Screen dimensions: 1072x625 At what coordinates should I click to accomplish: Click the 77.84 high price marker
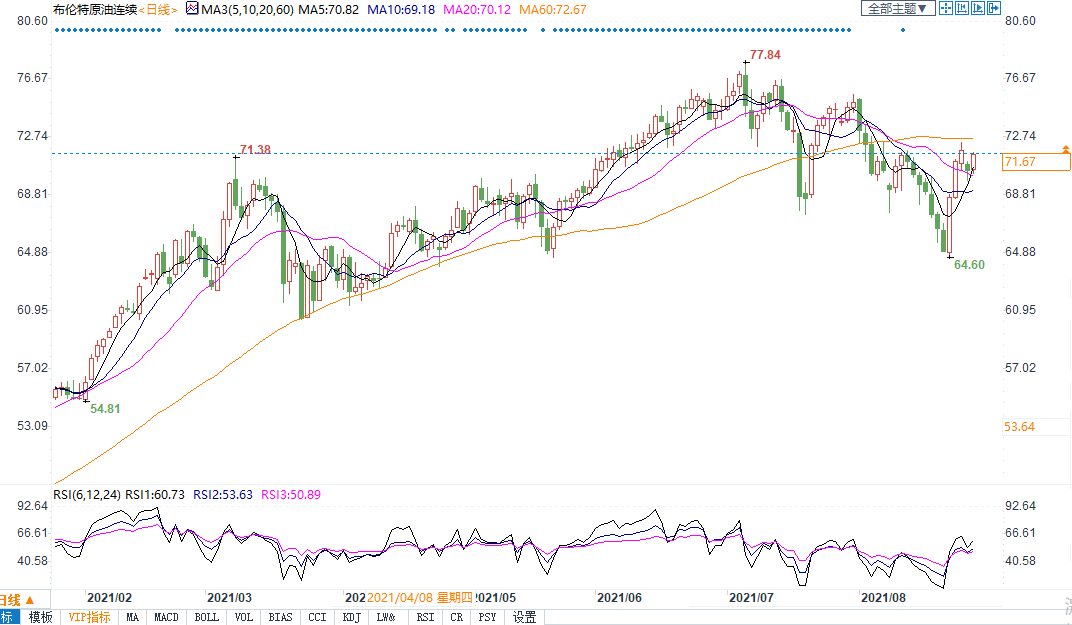[764, 55]
